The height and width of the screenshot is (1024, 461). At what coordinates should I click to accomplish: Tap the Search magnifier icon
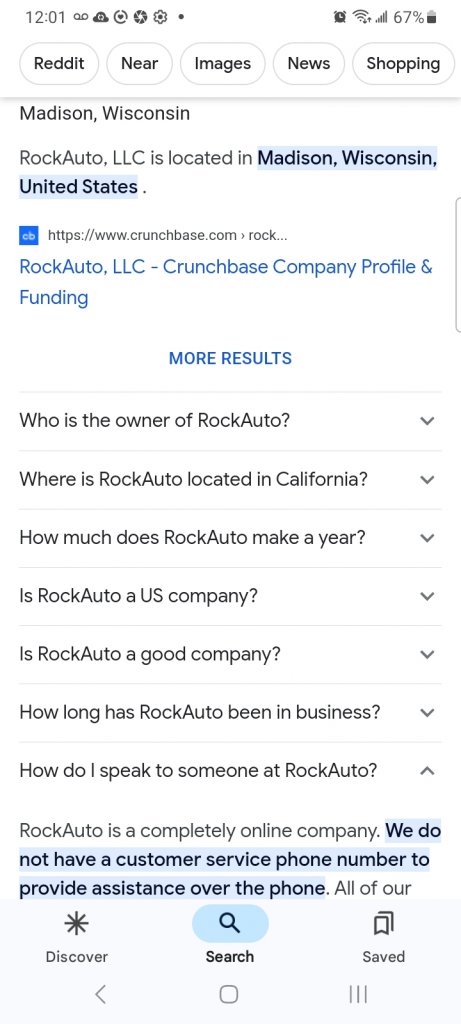pos(230,923)
